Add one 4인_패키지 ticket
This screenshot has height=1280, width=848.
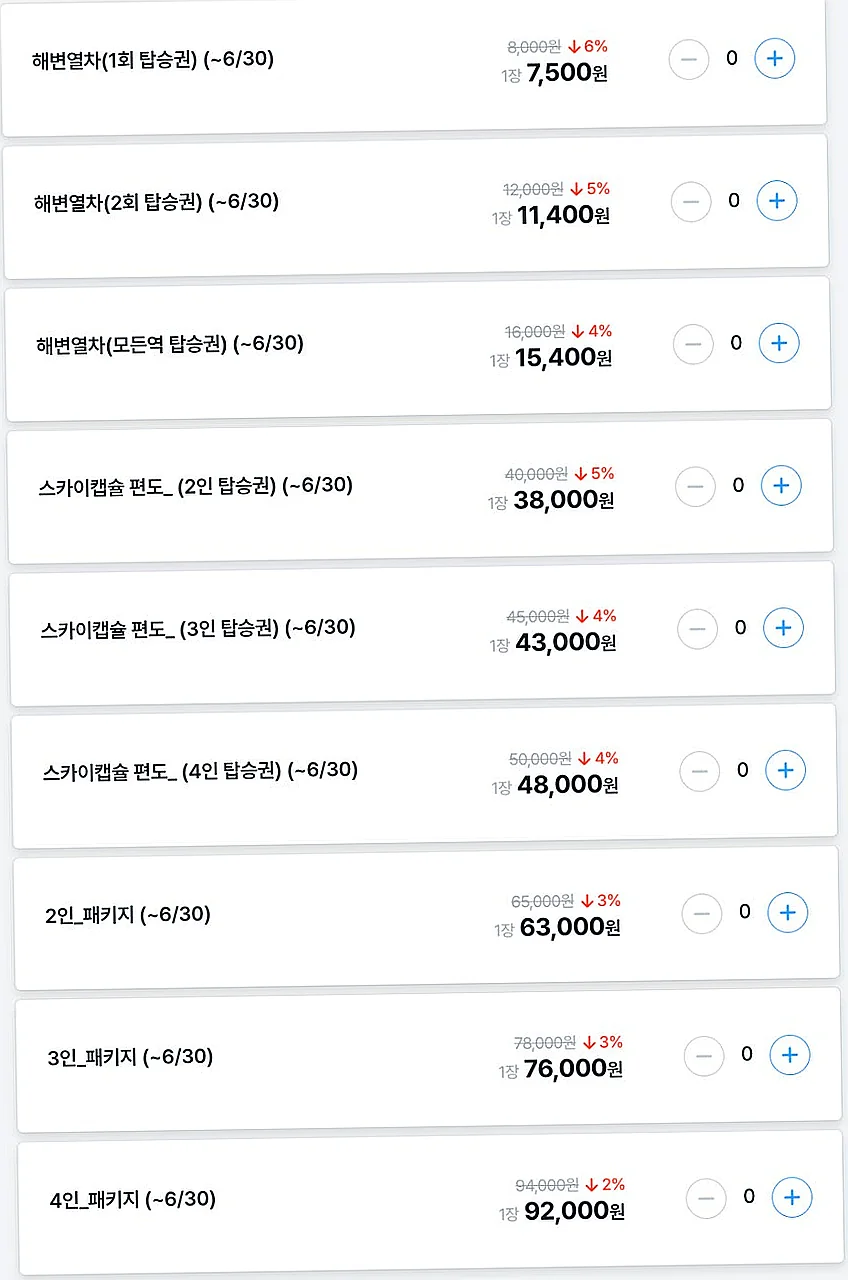point(792,1197)
